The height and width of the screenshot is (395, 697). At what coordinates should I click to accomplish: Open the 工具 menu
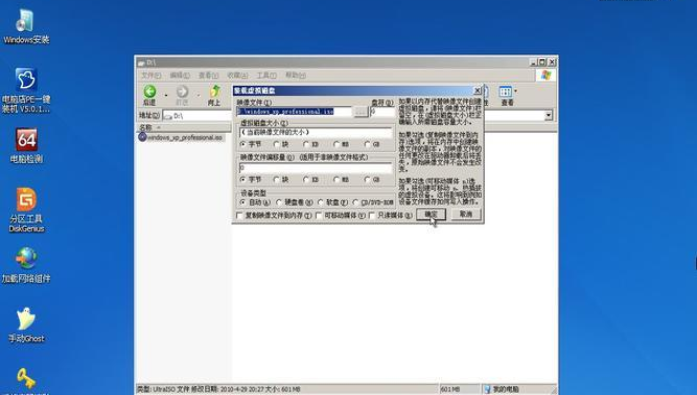point(266,75)
